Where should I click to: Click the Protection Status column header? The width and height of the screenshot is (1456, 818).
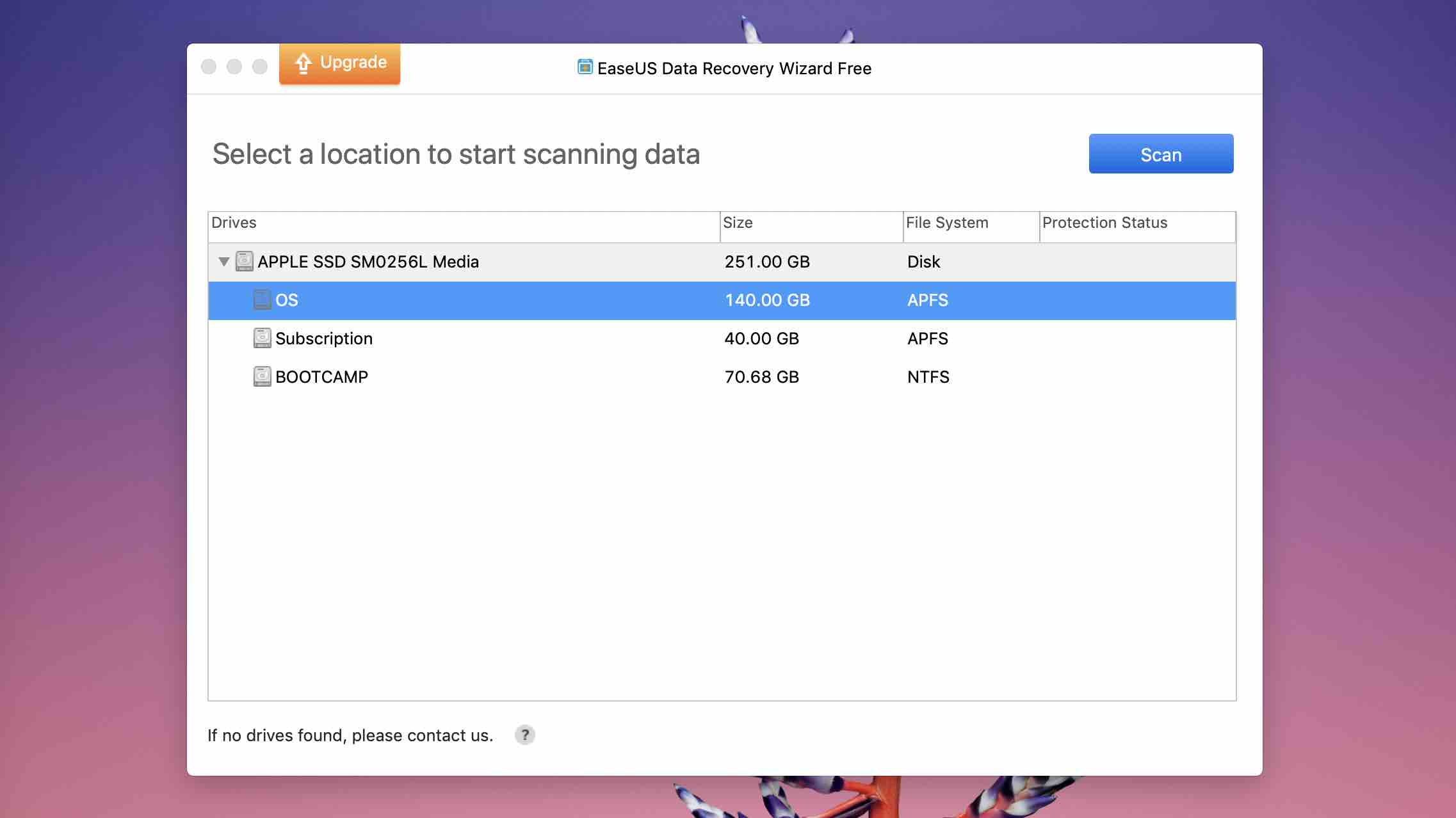1137,227
